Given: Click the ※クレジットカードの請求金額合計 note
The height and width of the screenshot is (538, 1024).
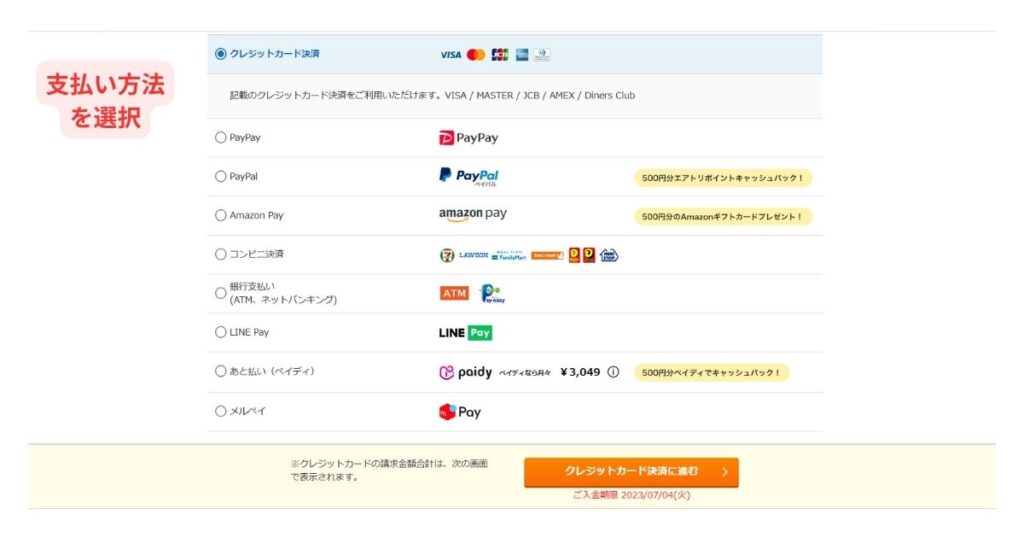Looking at the screenshot, I should [389, 470].
